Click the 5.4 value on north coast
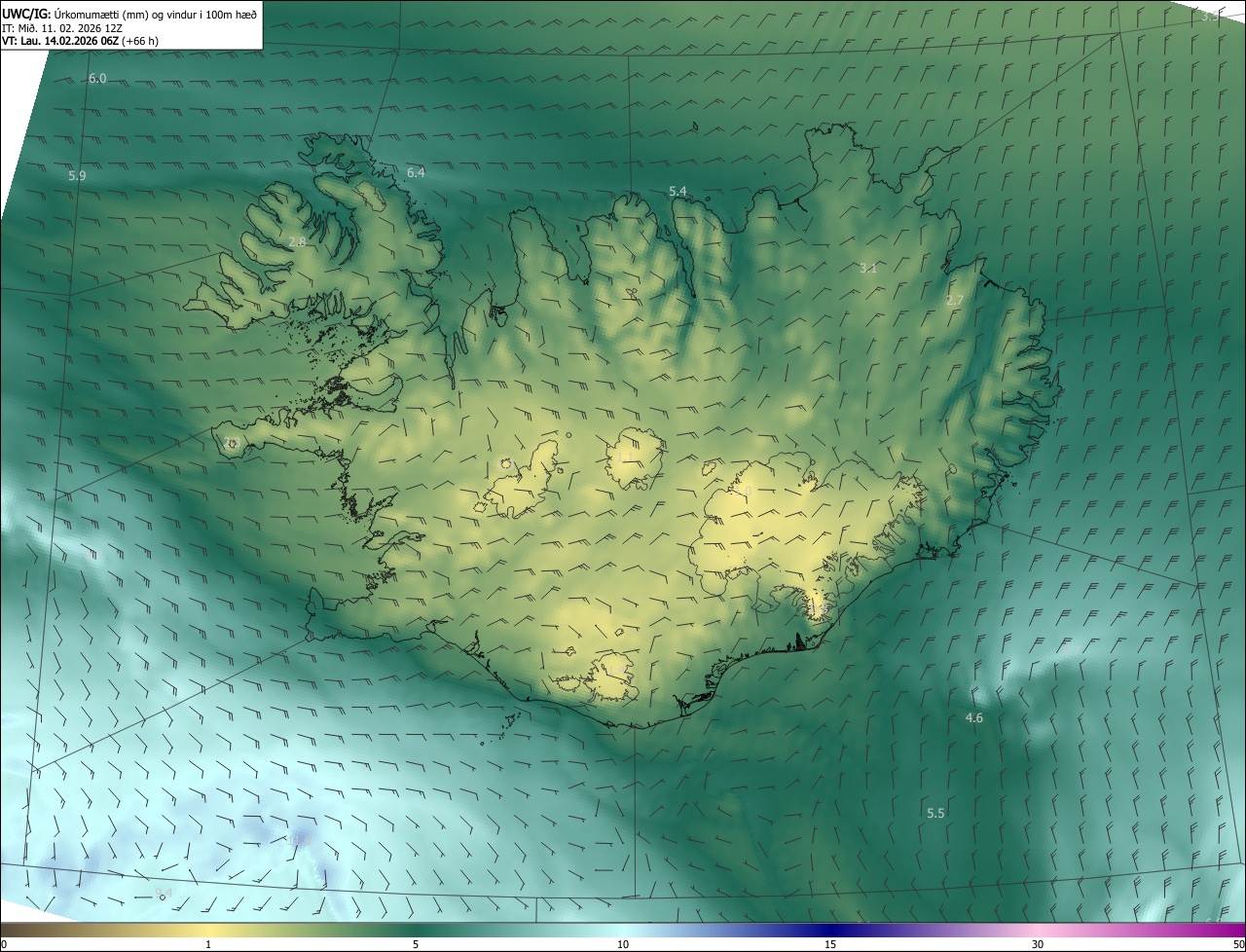The height and width of the screenshot is (952, 1246). click(678, 192)
